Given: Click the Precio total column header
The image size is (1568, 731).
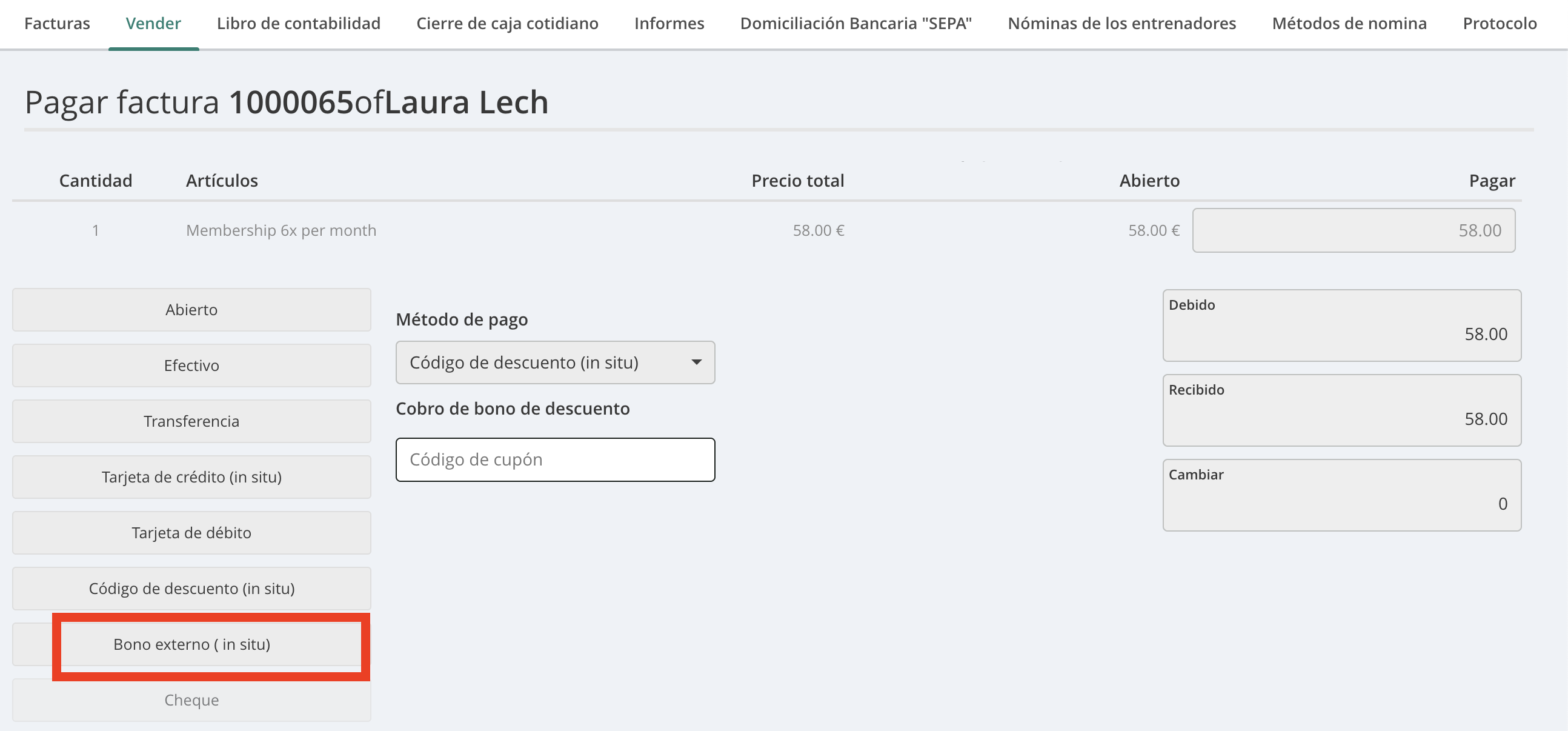Looking at the screenshot, I should pos(797,180).
